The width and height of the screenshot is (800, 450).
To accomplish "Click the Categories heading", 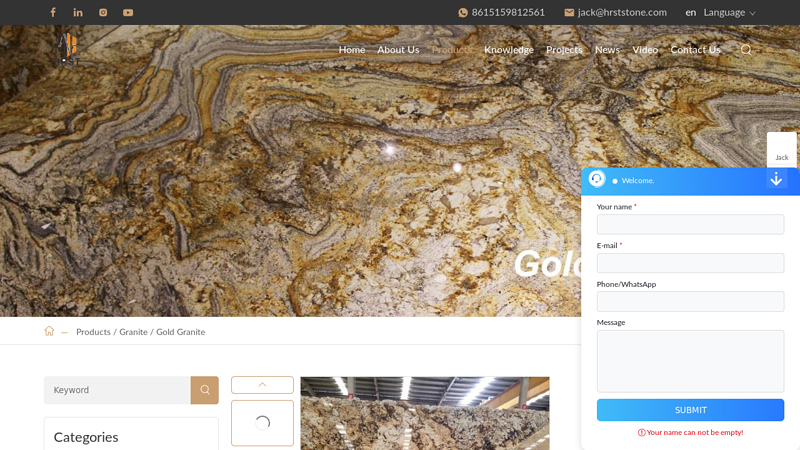I will [86, 437].
